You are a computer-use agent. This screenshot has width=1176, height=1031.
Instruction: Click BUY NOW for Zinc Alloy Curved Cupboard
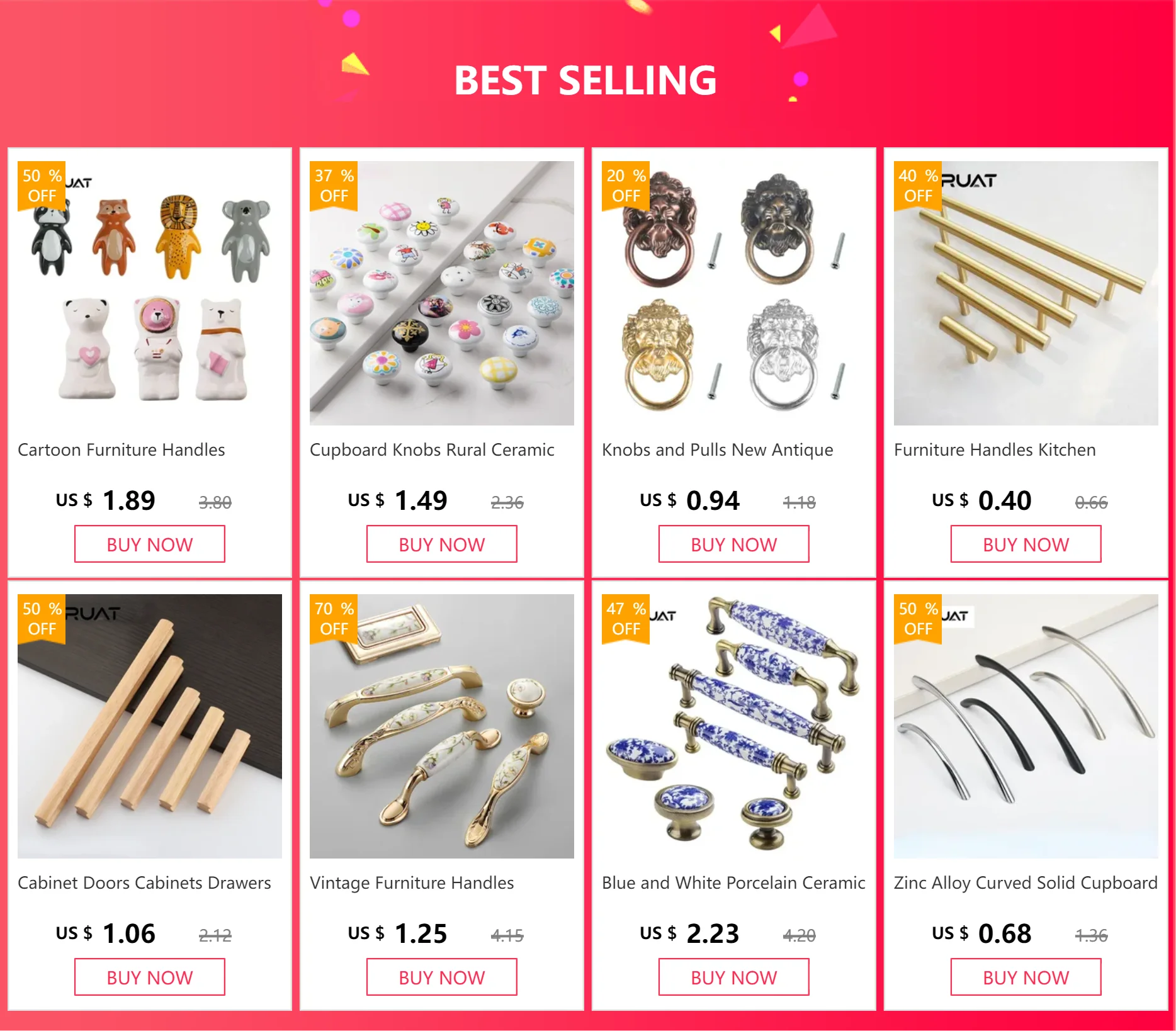click(1026, 977)
